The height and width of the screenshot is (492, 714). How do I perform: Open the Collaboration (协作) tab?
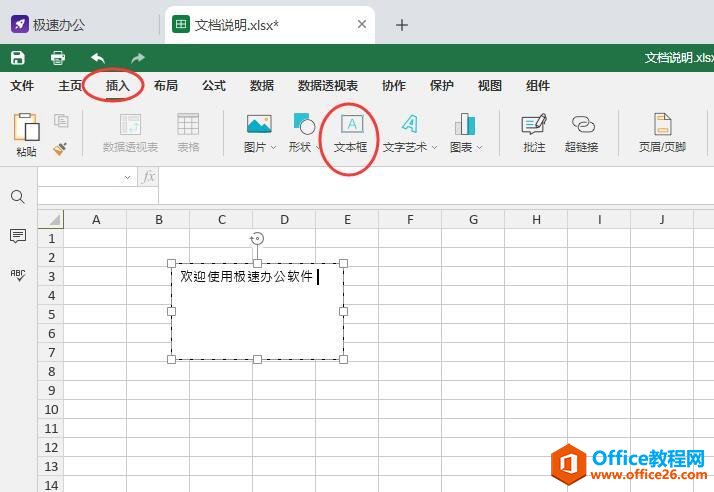click(x=394, y=86)
